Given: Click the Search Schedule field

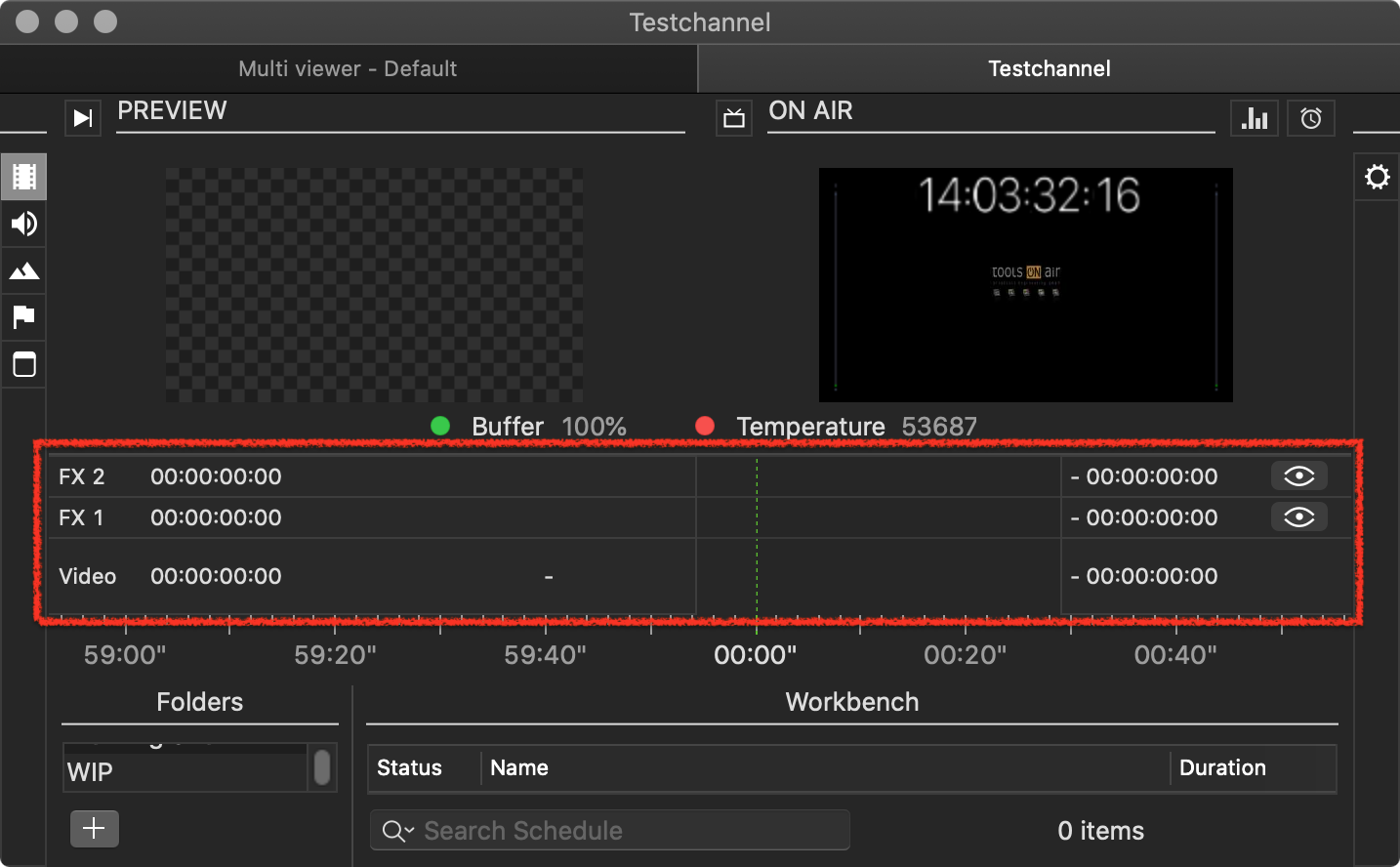Looking at the screenshot, I should 609,831.
